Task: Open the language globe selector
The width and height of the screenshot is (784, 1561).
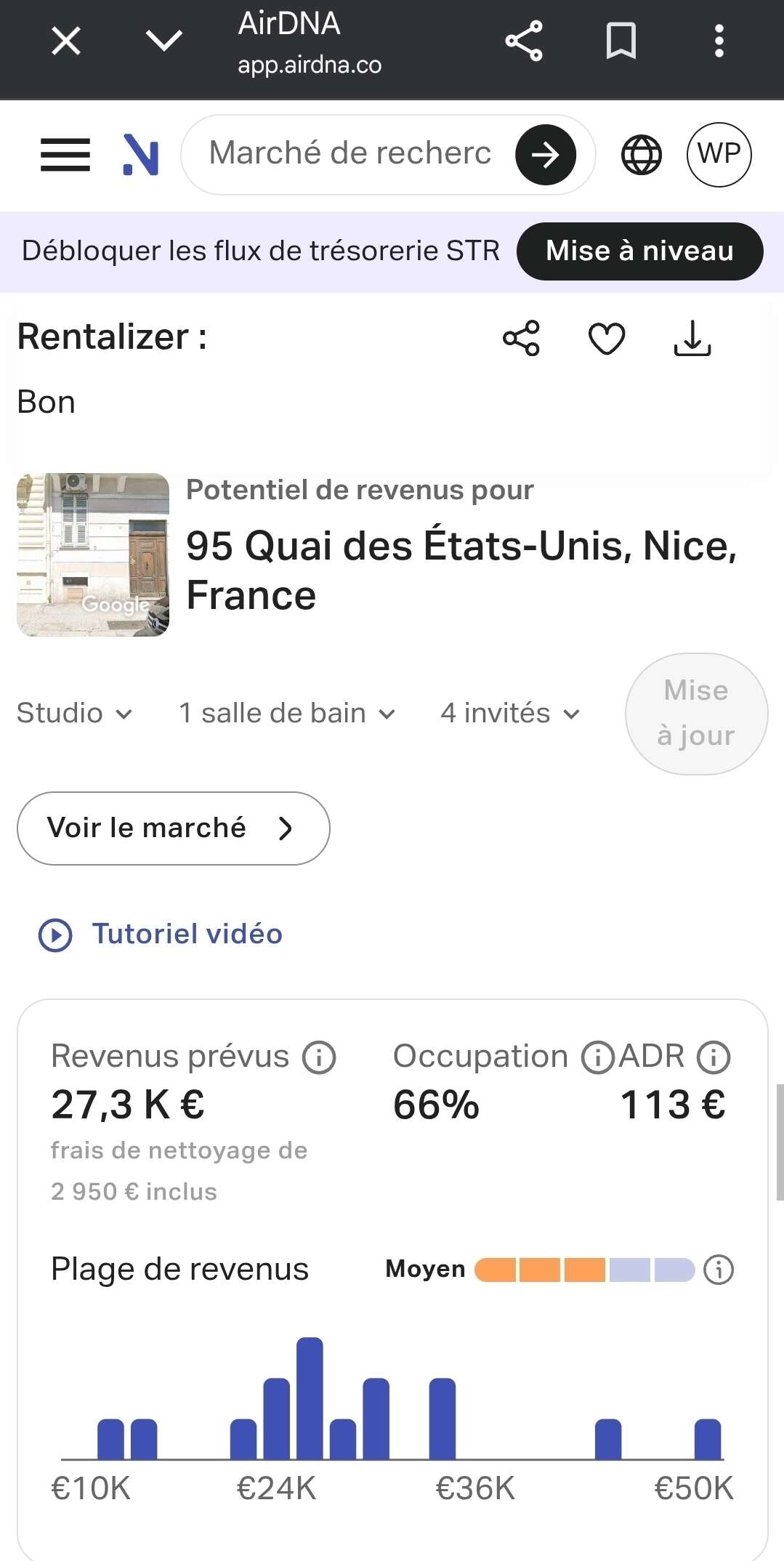Action: [x=641, y=155]
